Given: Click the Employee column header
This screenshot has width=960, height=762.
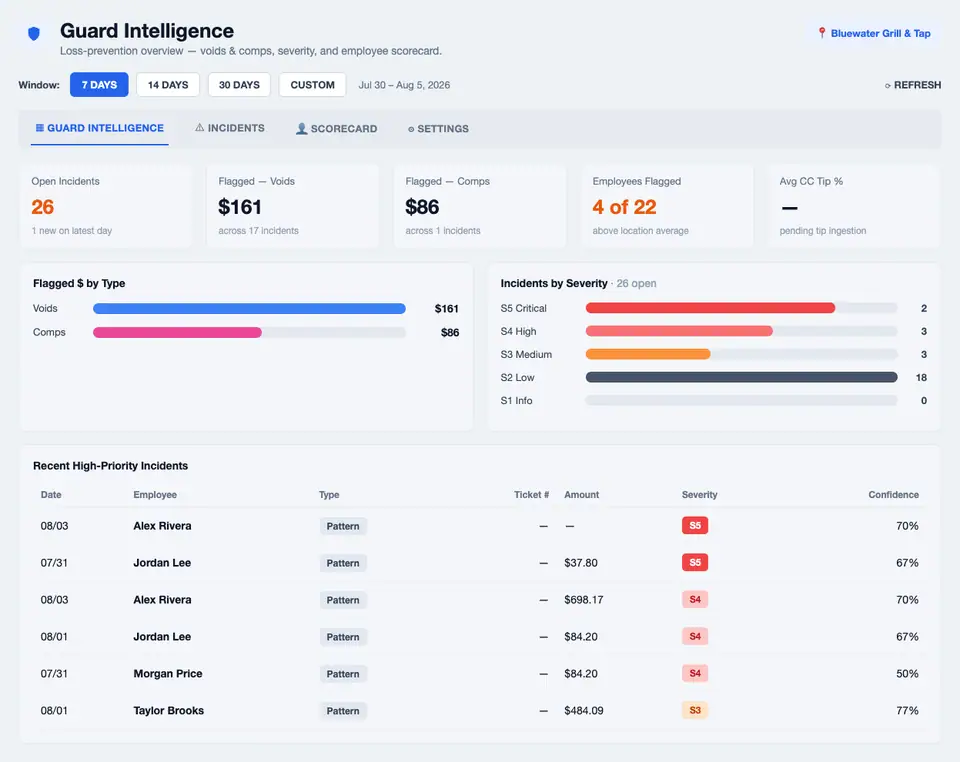Looking at the screenshot, I should pos(155,495).
